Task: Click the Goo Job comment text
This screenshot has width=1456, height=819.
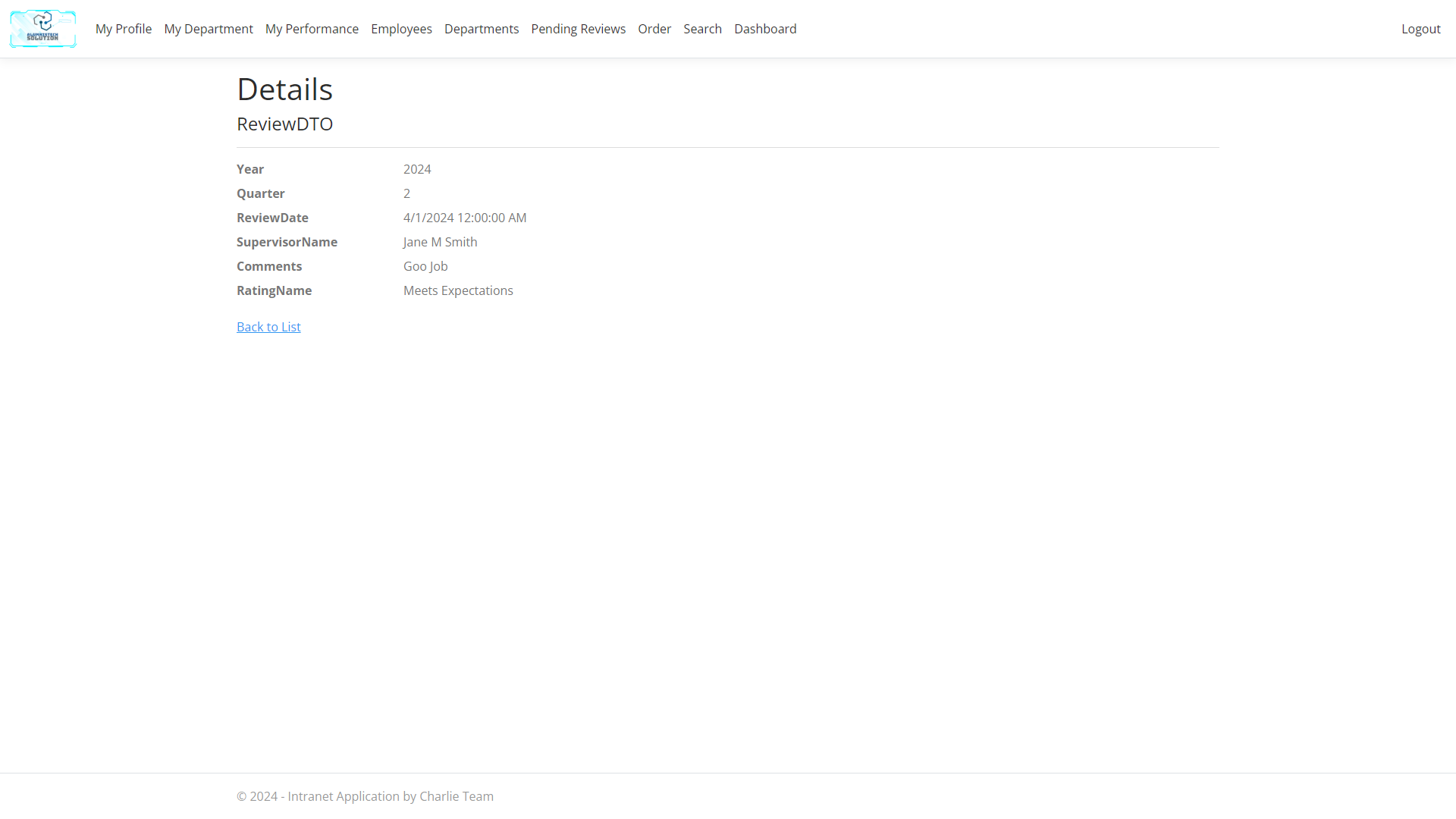Action: [425, 266]
